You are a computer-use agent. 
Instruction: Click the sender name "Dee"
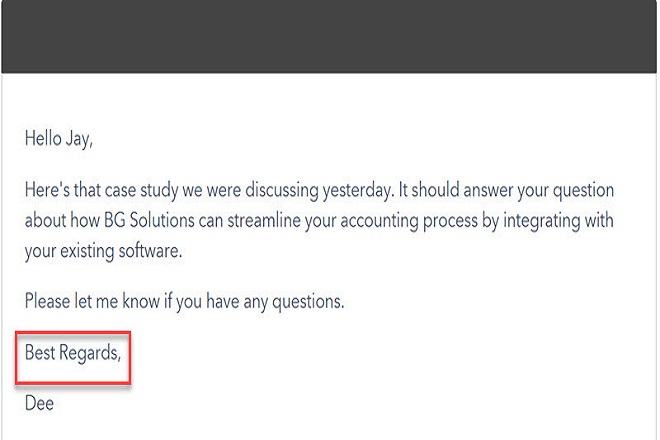[39, 403]
